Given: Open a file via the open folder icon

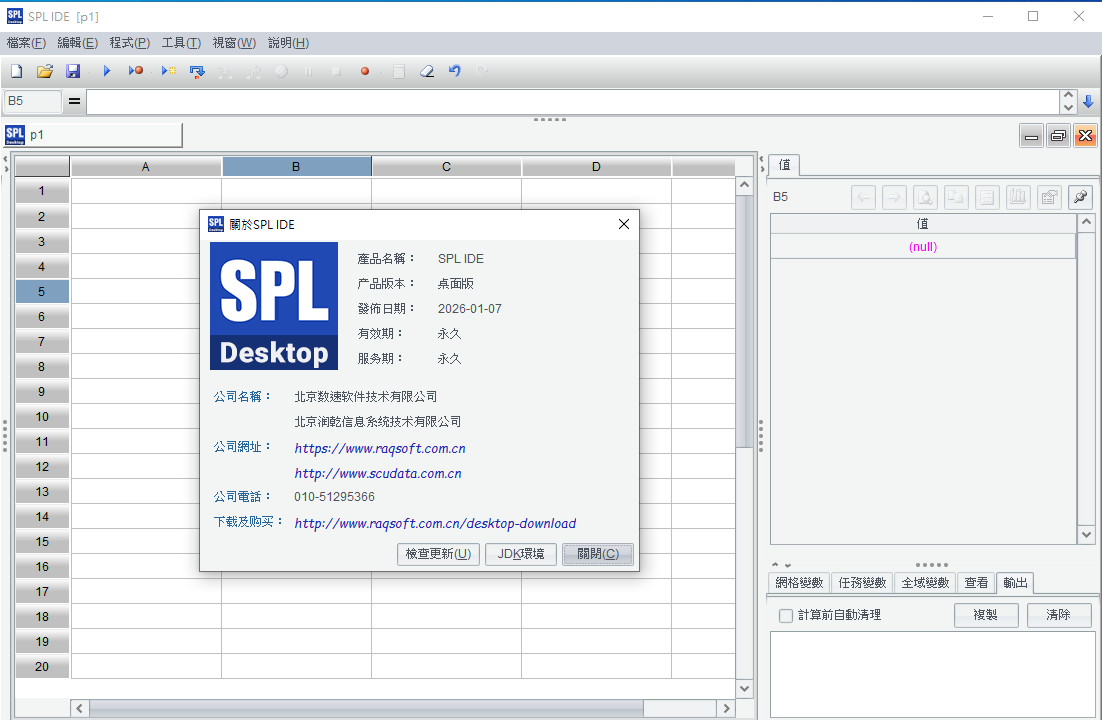Looking at the screenshot, I should pyautogui.click(x=44, y=71).
